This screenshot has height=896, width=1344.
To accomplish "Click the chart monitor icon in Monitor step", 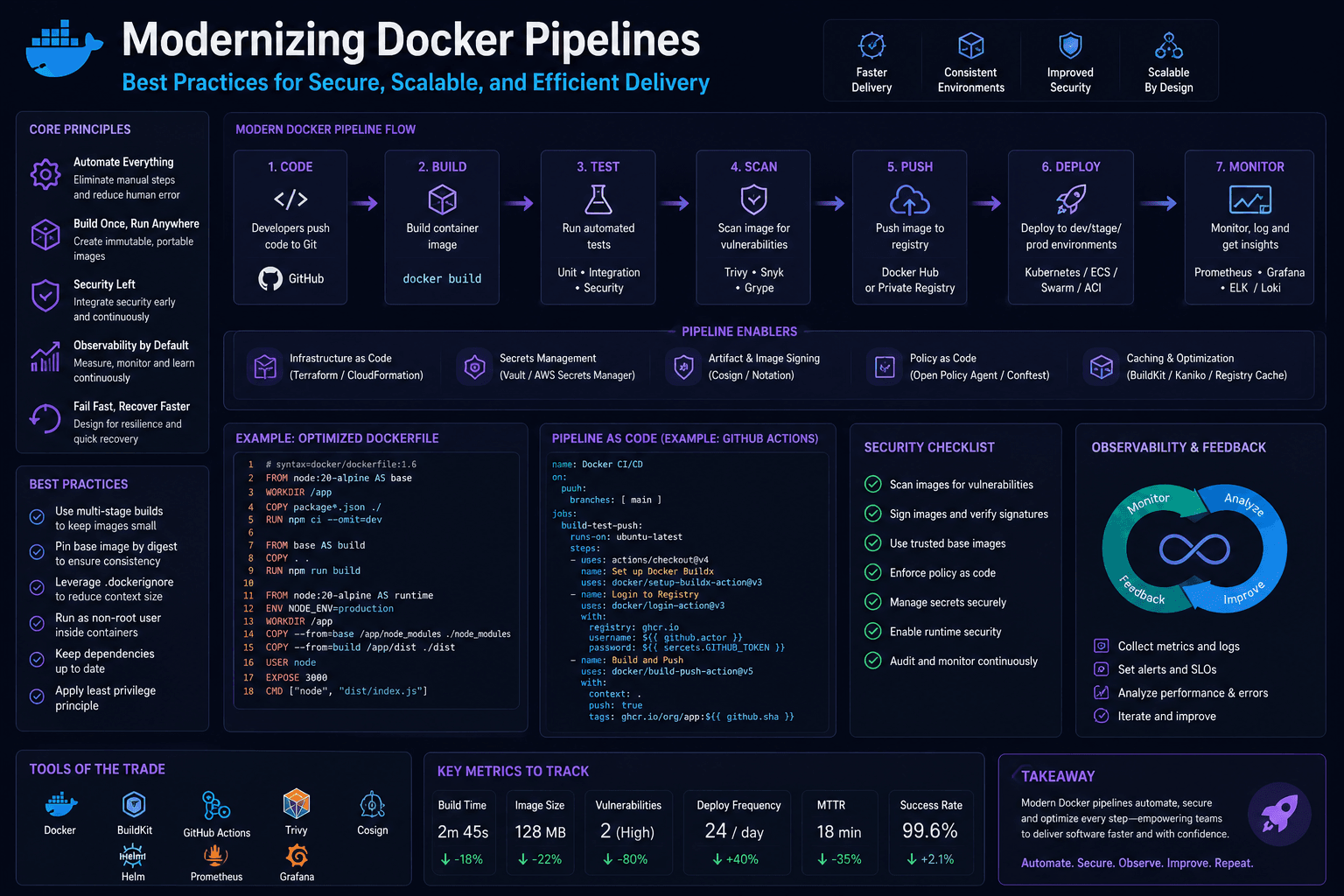I will (1250, 199).
